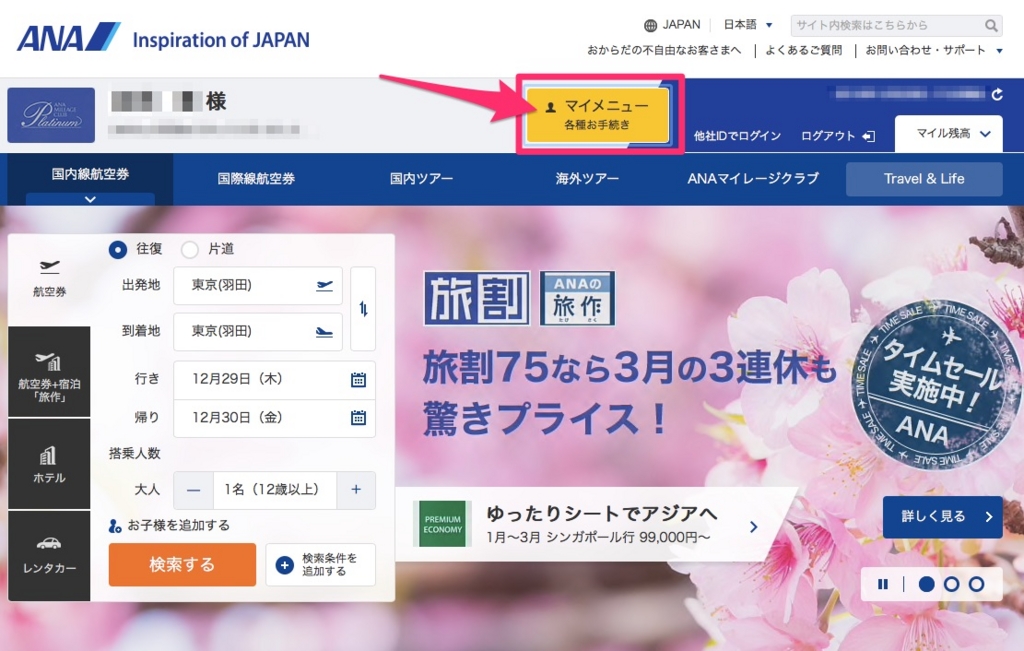Screen dimensions: 1024x651
Task: Decrease adult passenger count
Action: [x=193, y=490]
